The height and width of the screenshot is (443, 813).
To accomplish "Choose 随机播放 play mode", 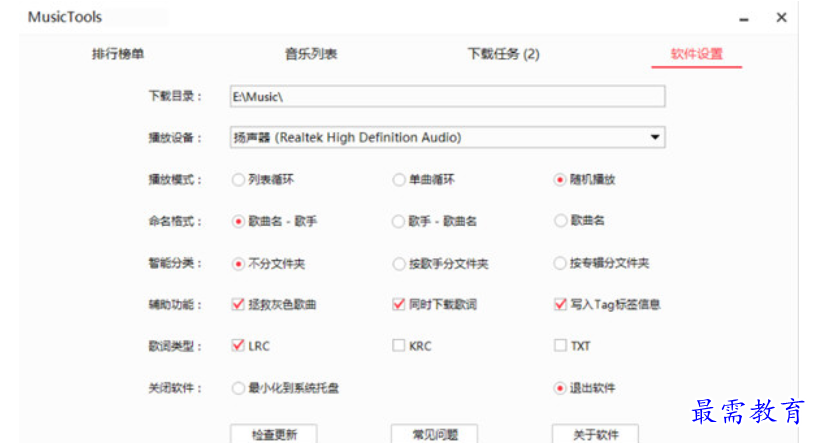I will pos(559,180).
